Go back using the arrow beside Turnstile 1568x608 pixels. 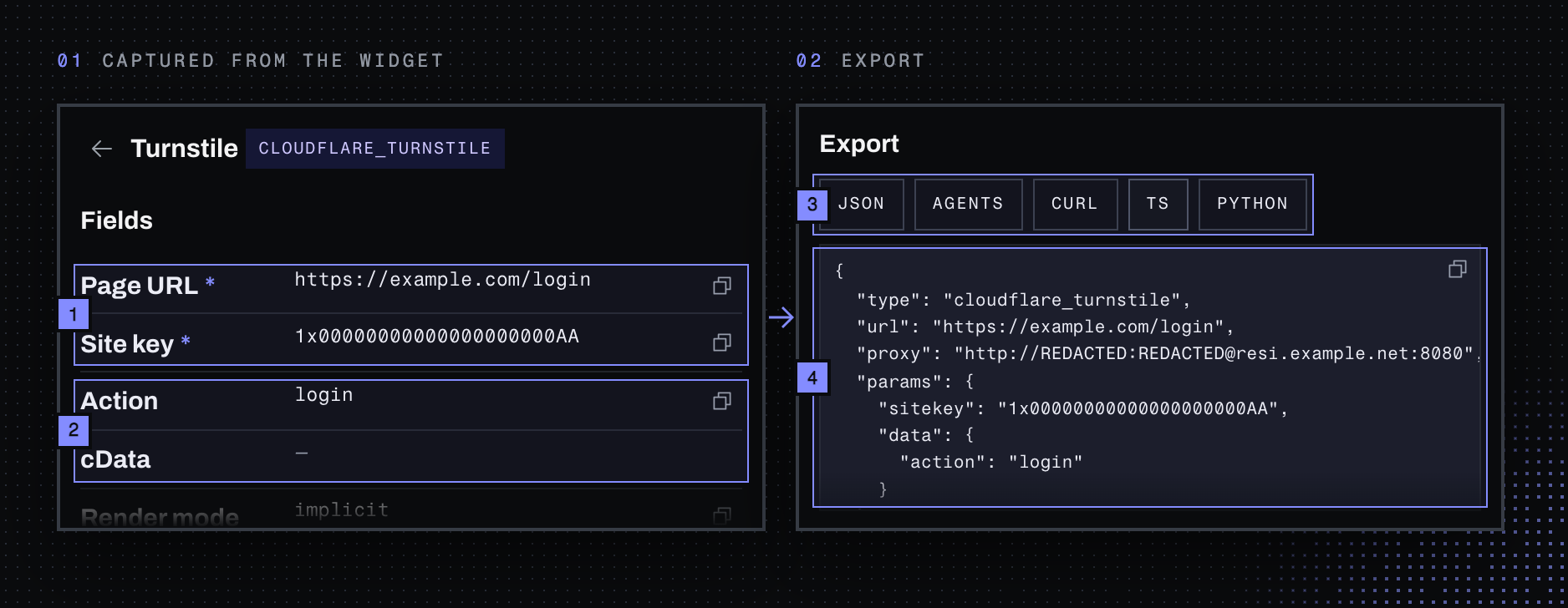click(102, 149)
